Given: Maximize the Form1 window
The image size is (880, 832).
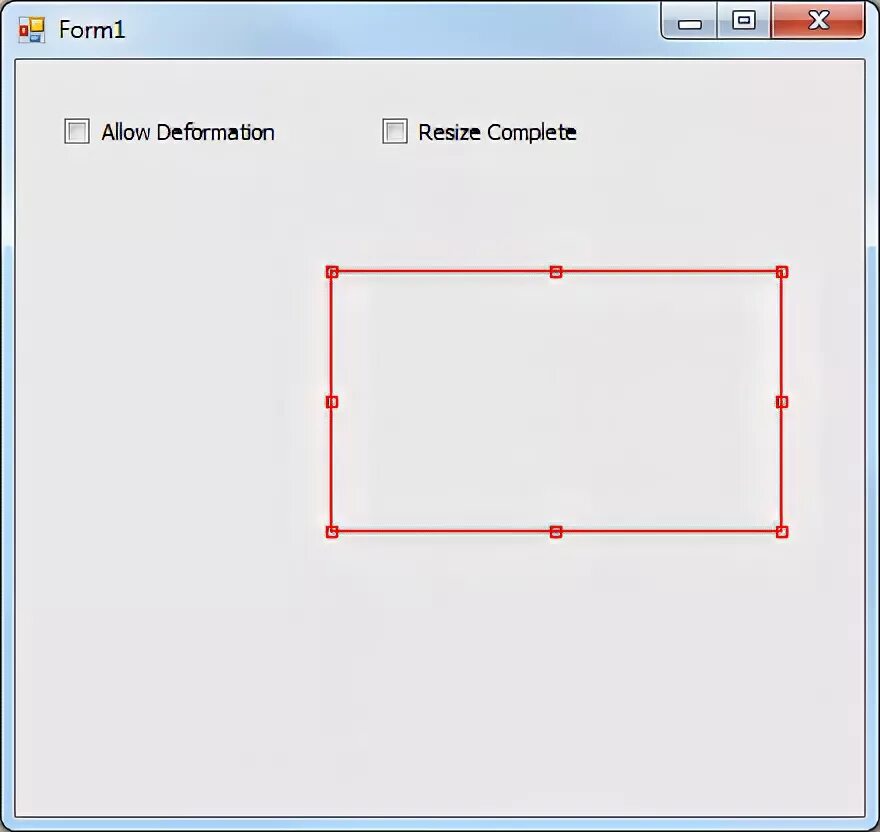Looking at the screenshot, I should click(744, 21).
